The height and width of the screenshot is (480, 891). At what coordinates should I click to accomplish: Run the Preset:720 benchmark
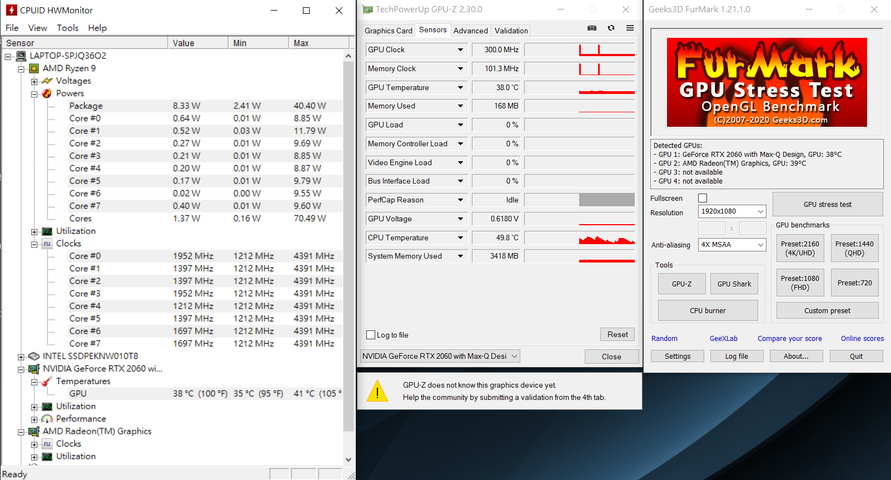pos(854,282)
